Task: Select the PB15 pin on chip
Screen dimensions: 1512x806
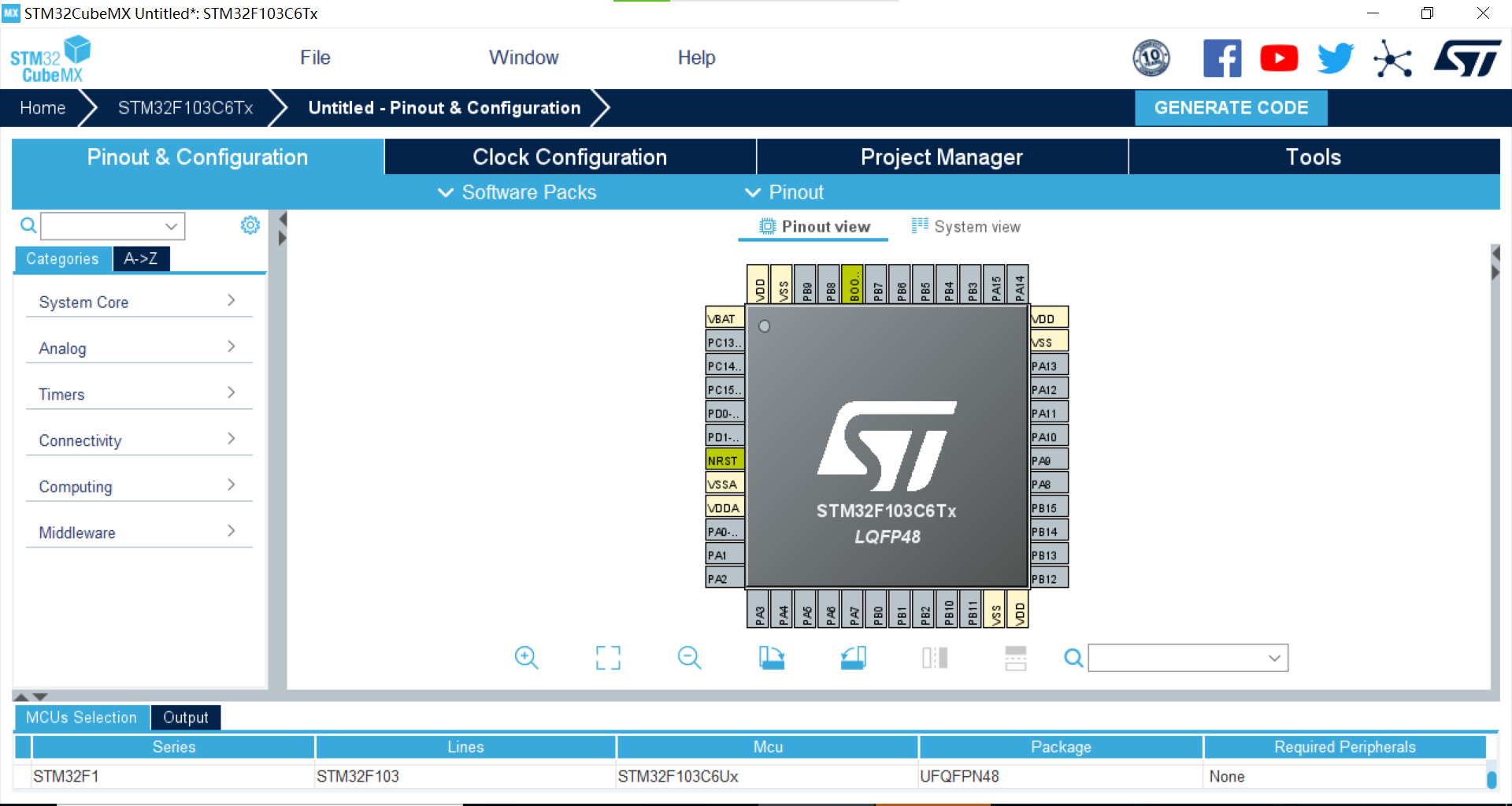Action: click(1050, 507)
